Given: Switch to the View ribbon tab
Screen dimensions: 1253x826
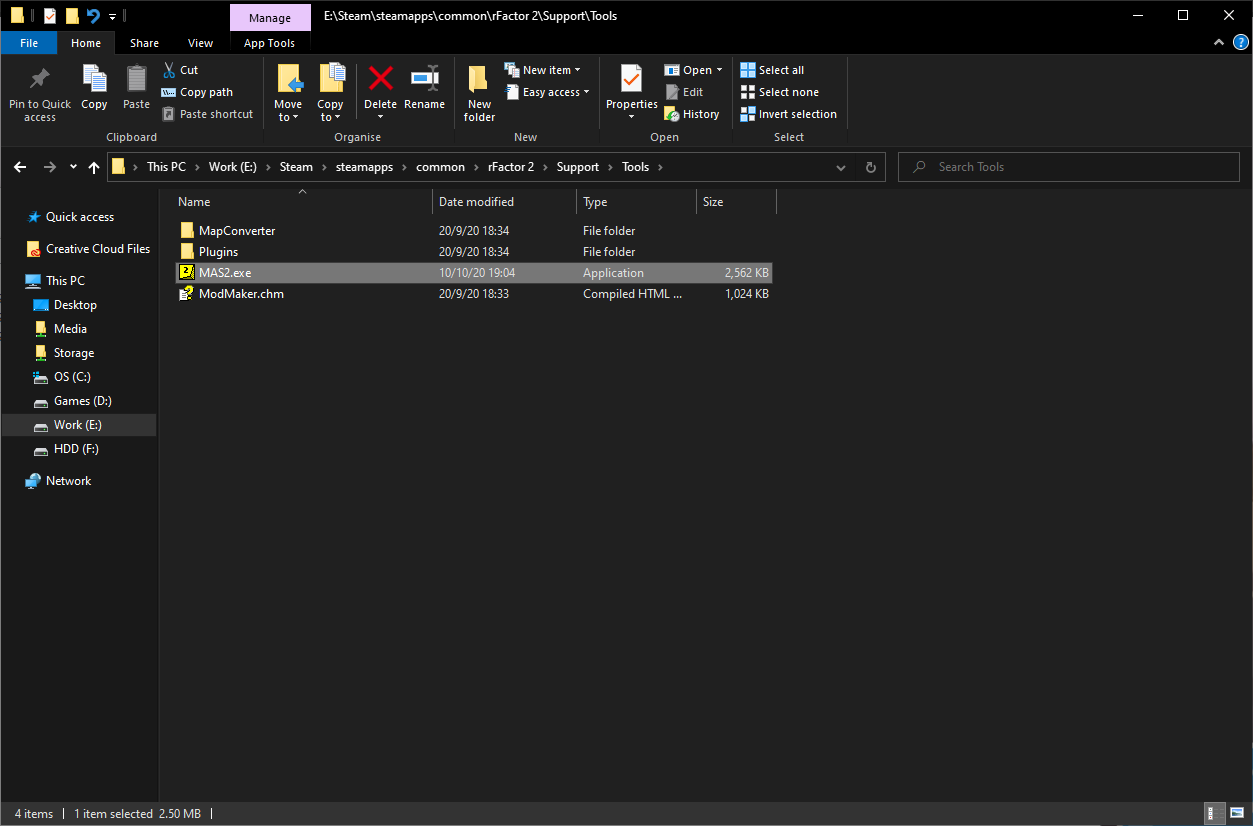Looking at the screenshot, I should [200, 43].
